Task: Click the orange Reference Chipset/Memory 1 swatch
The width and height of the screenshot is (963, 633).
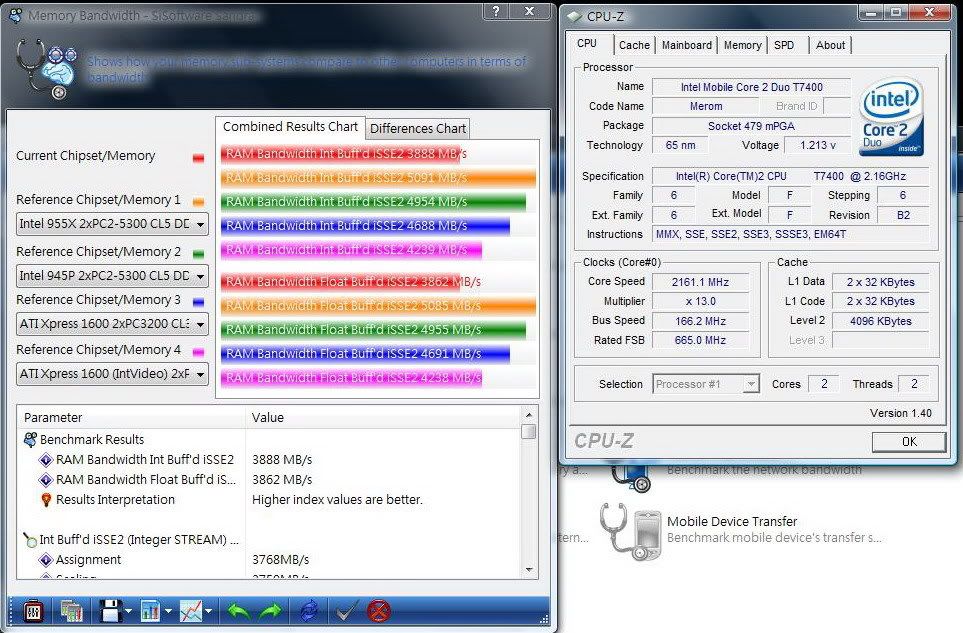Action: coord(198,201)
